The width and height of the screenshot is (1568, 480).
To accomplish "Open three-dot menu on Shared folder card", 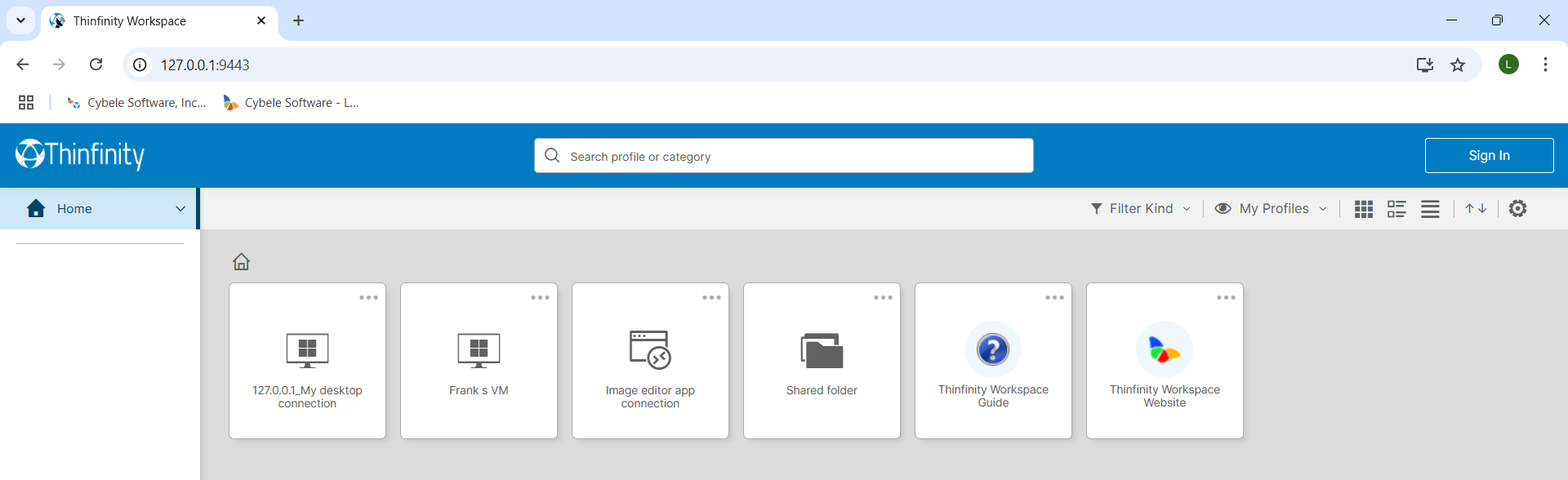I will pyautogui.click(x=883, y=298).
